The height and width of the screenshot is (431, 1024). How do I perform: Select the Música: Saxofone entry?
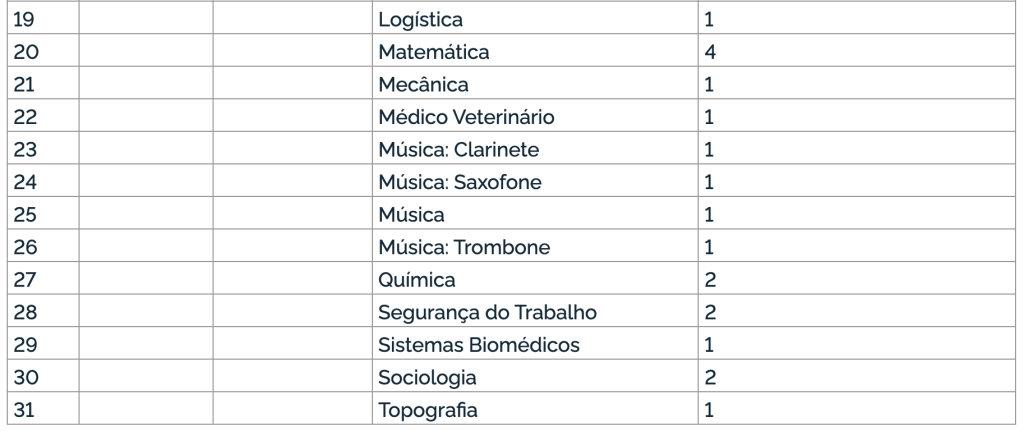(461, 182)
